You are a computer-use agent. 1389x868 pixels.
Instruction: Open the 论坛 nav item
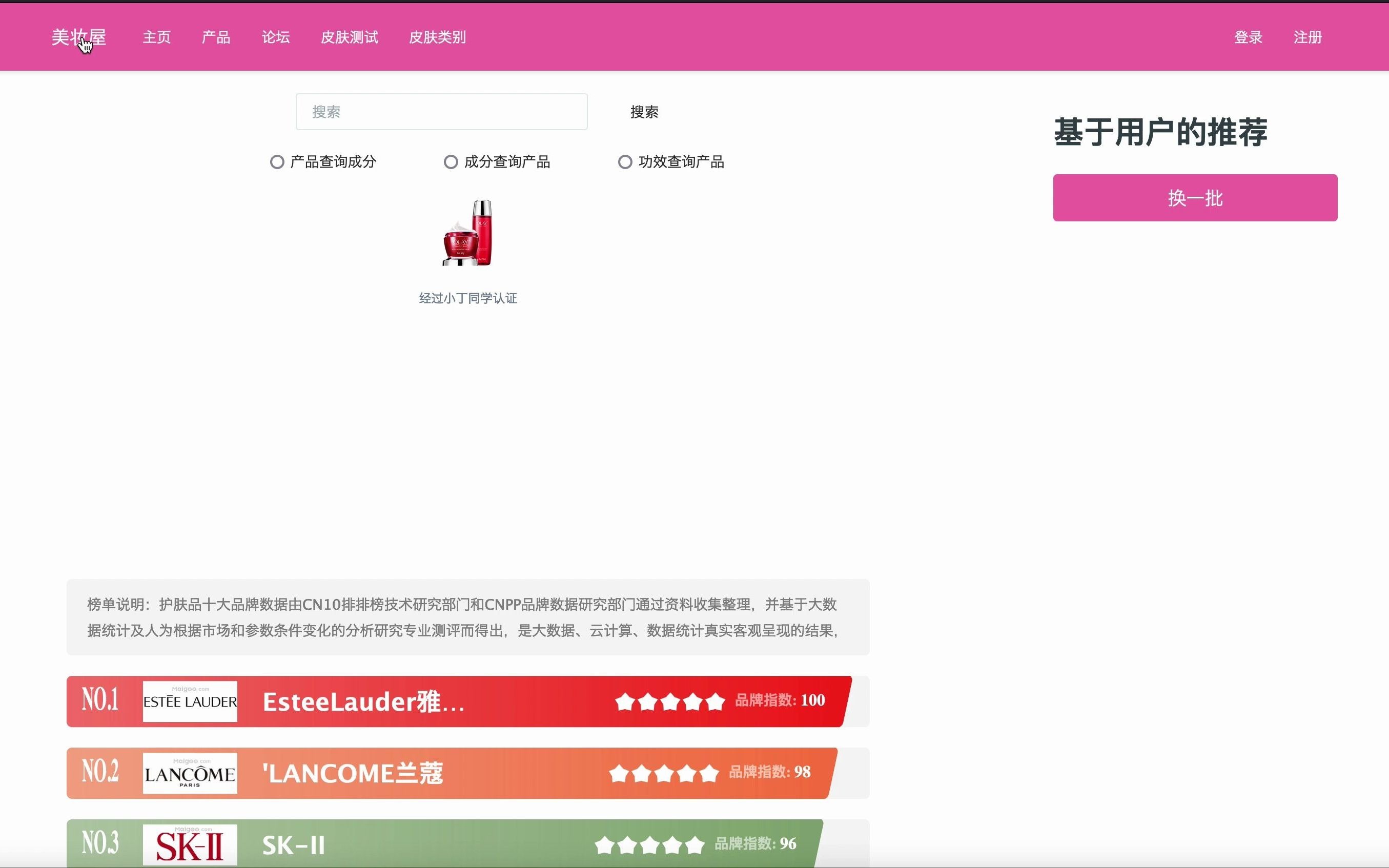click(276, 37)
